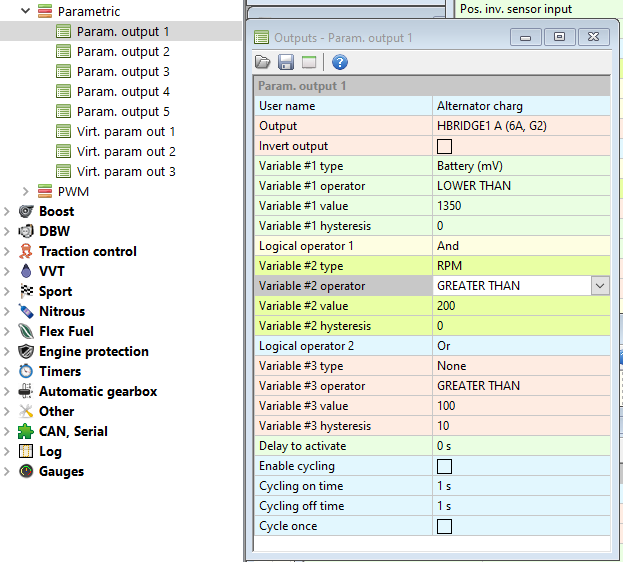Click the Parametric folder icon
Screen dimensions: 623x562
[x=45, y=11]
